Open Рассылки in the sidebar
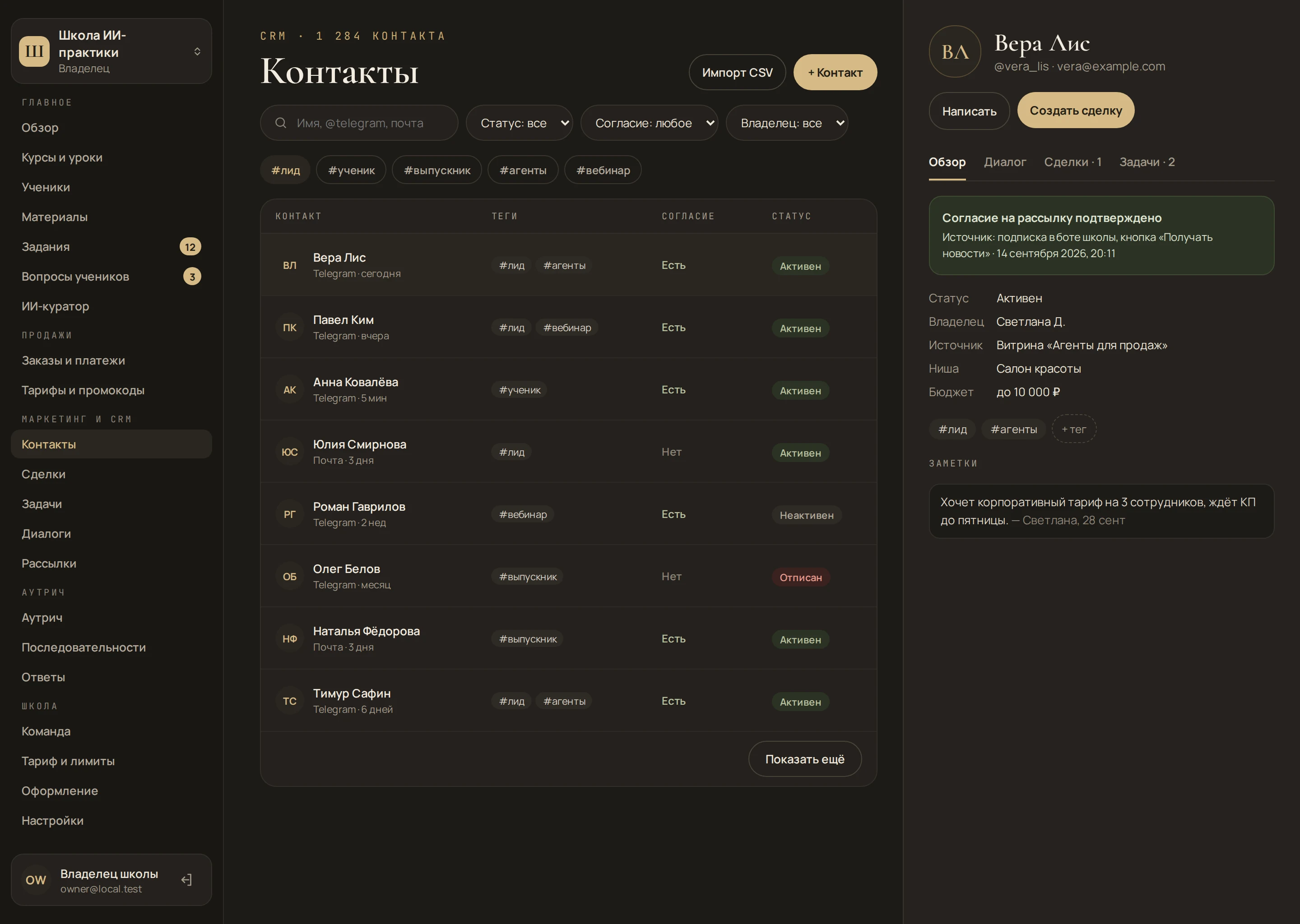Viewport: 1300px width, 924px height. pyautogui.click(x=111, y=563)
